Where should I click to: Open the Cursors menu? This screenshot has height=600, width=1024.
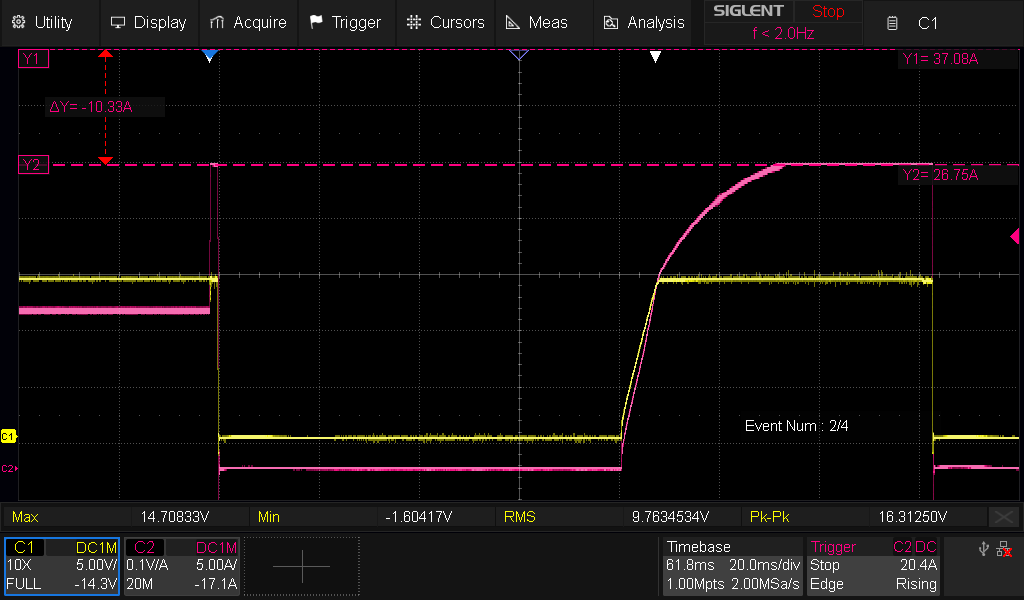tap(445, 22)
